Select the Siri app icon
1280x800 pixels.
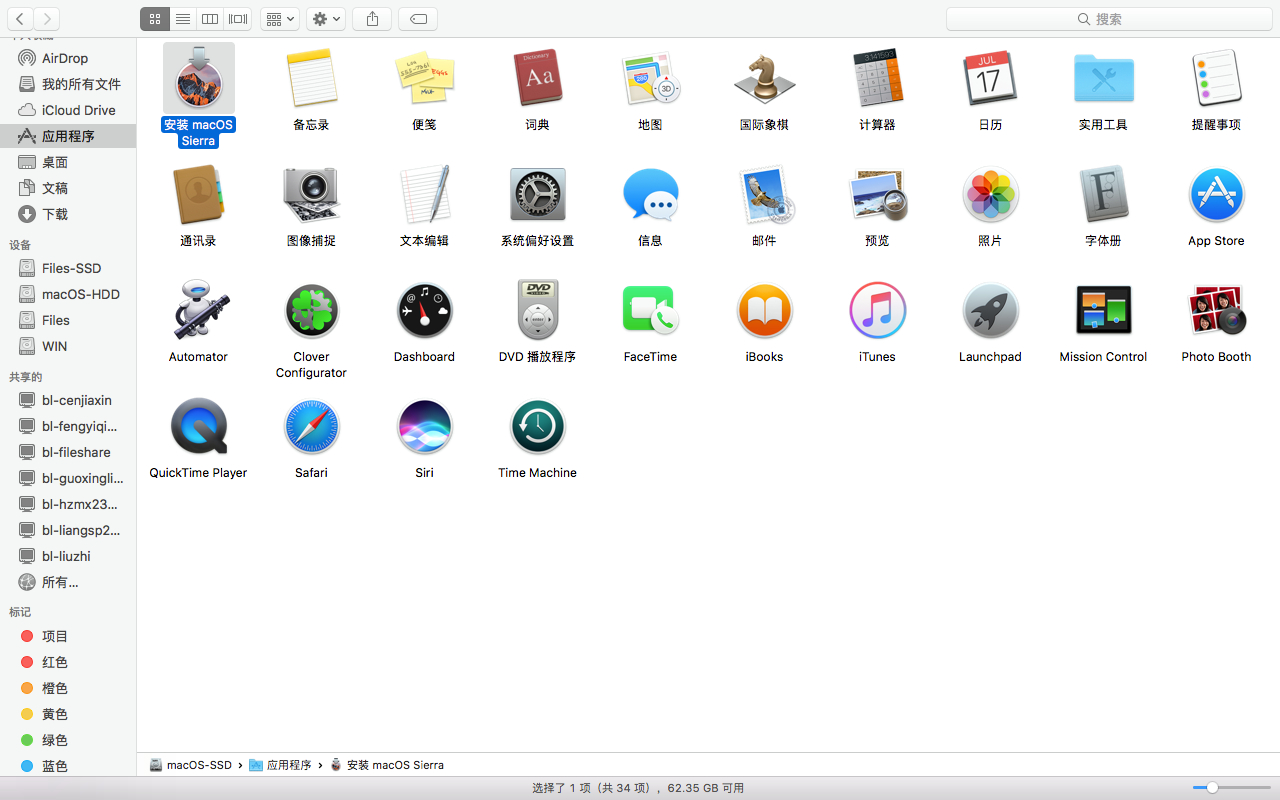[x=424, y=427]
